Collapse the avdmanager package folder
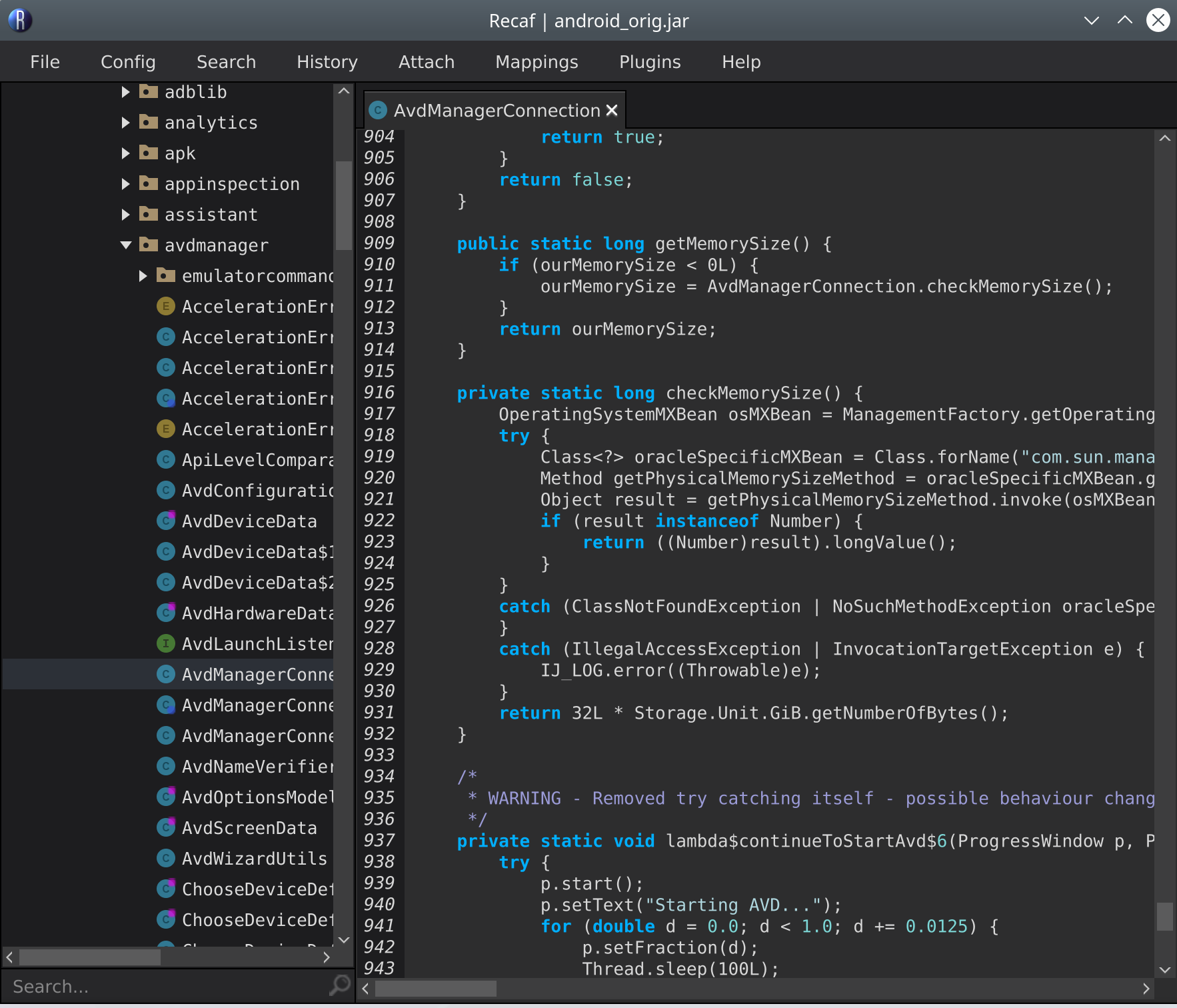This screenshot has height=1008, width=1177. tap(125, 245)
